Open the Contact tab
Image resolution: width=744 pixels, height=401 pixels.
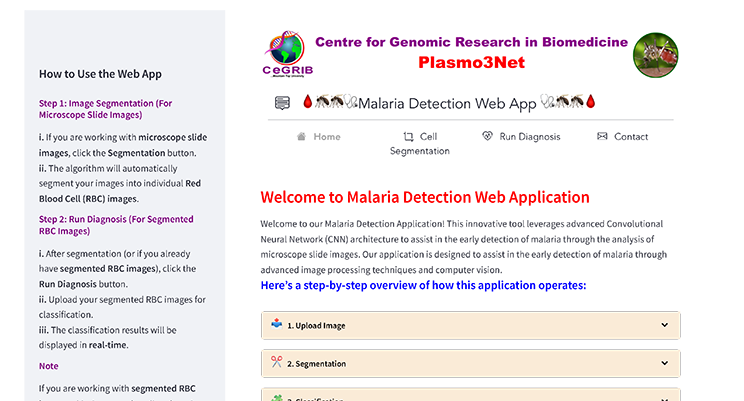[631, 137]
